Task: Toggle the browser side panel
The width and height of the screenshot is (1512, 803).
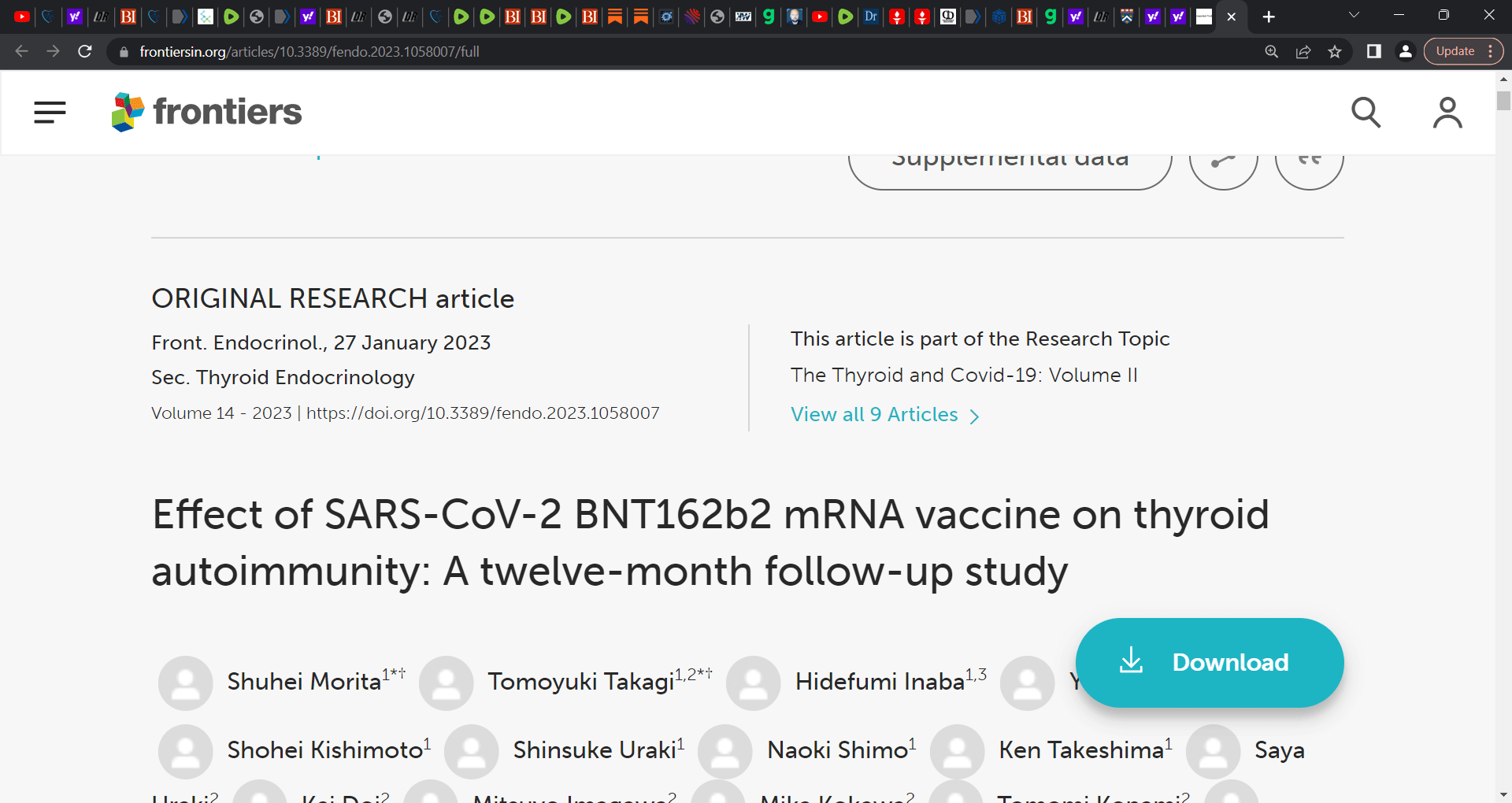Action: pos(1373,51)
